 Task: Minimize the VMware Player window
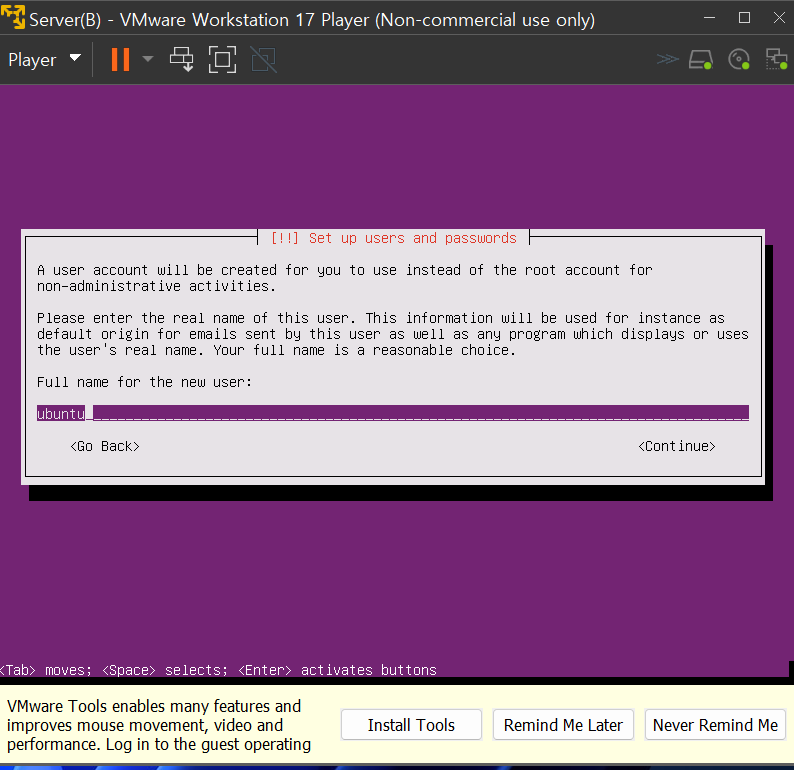click(709, 18)
